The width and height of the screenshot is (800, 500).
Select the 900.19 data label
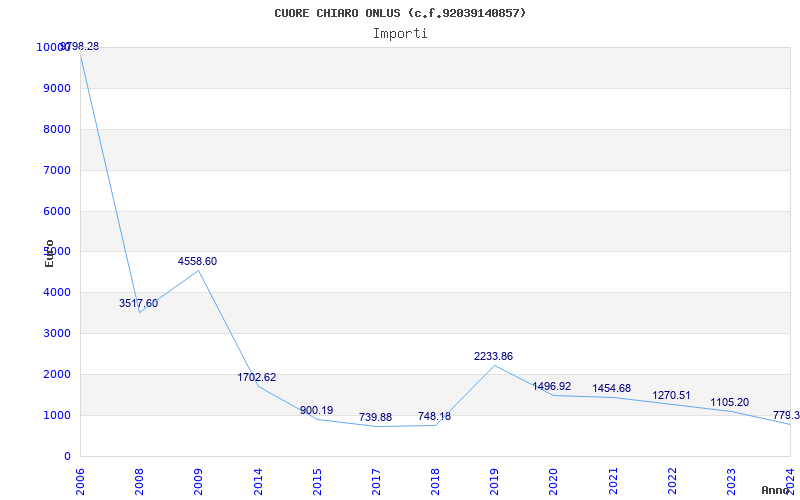click(x=316, y=410)
